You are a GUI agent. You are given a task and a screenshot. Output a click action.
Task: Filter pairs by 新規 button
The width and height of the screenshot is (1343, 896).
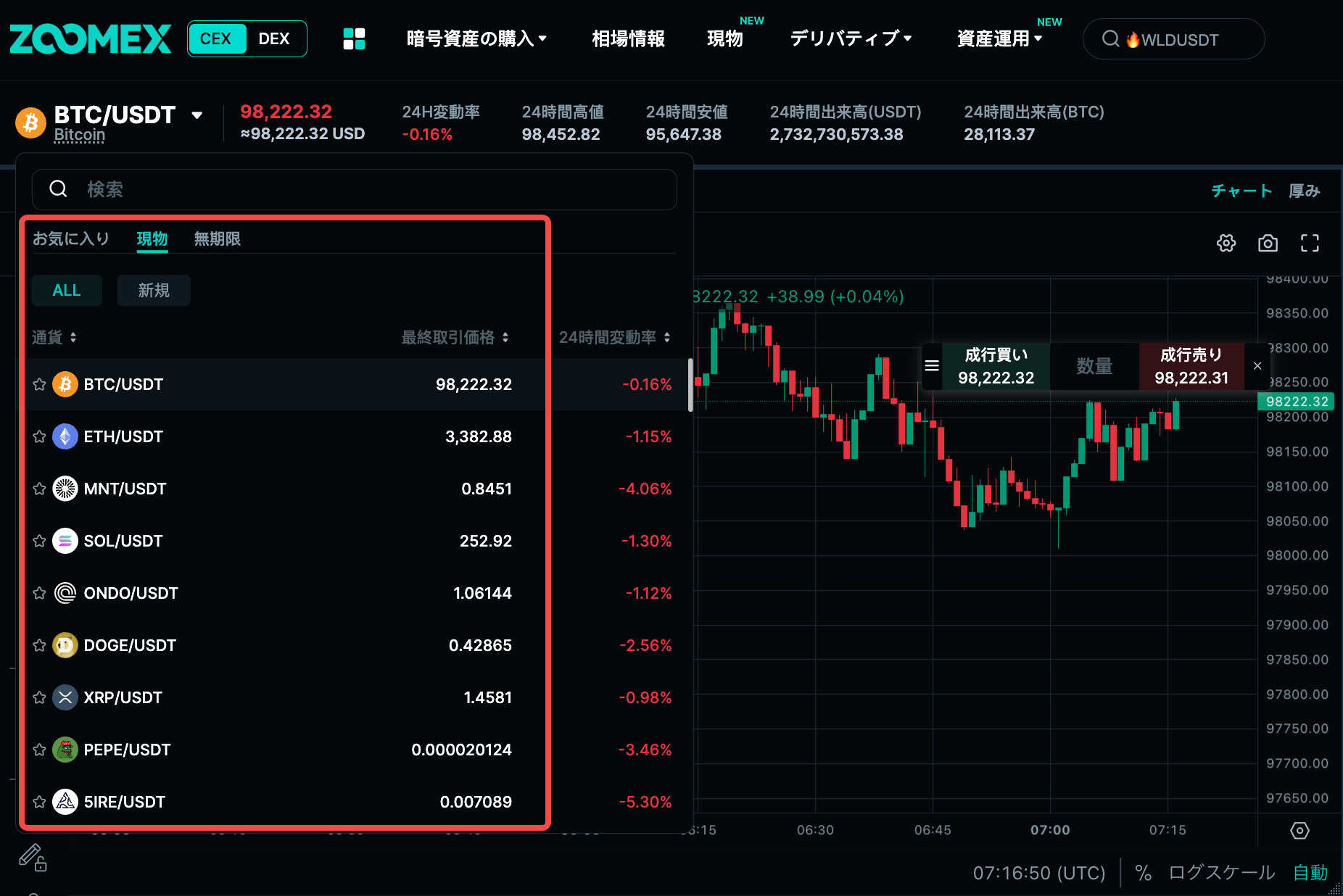[x=154, y=290]
